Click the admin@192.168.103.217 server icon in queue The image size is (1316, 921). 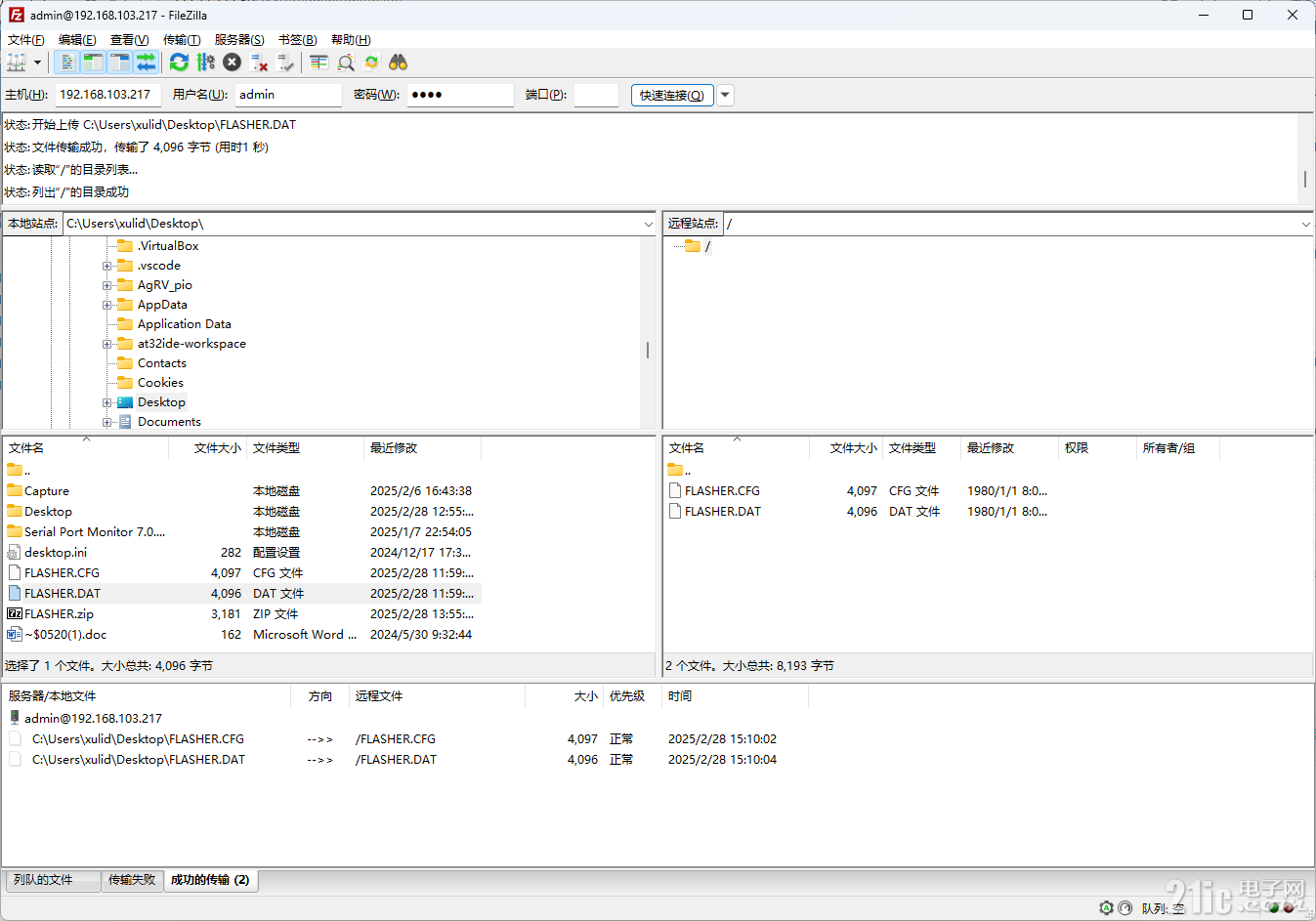coord(15,718)
